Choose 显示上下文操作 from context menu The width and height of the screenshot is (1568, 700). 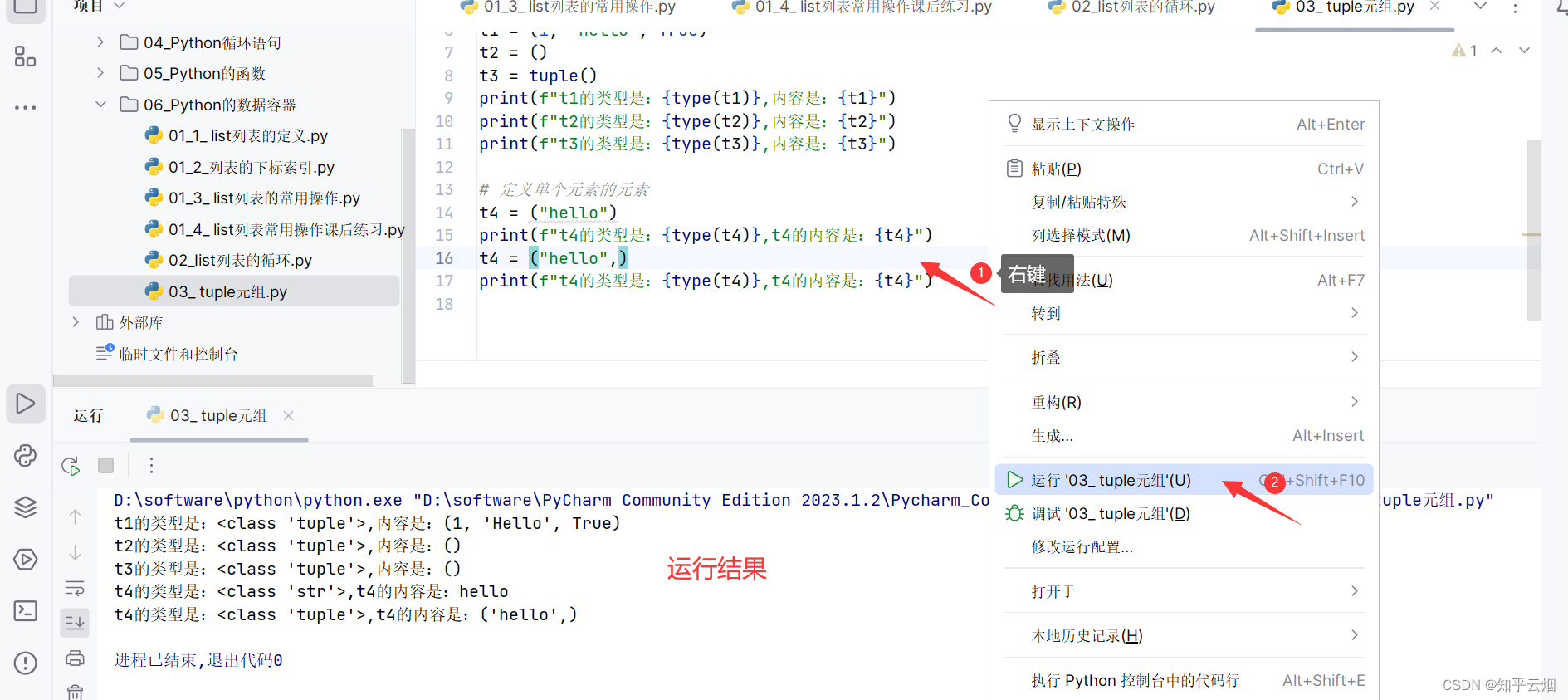(1184, 124)
